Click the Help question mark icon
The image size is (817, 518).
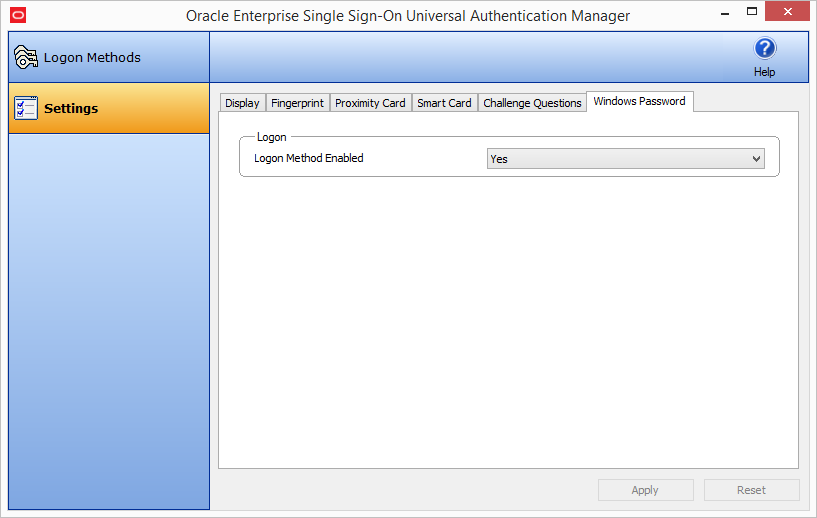pyautogui.click(x=764, y=48)
